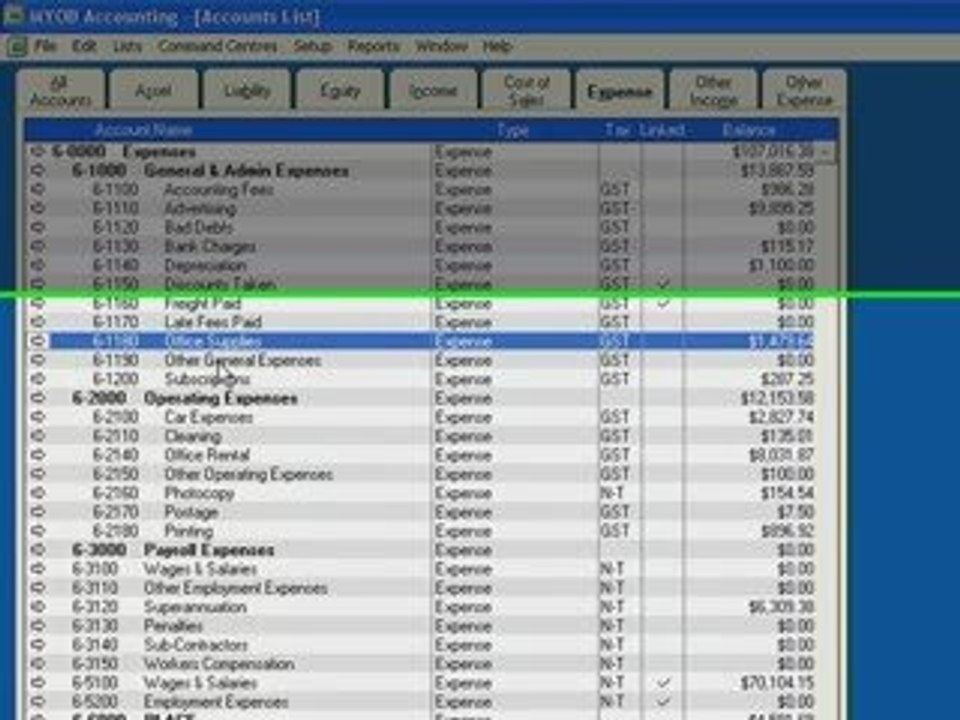
Task: Open zoom arrow for 6-3100 Wages & Salaries
Action: tap(38, 569)
